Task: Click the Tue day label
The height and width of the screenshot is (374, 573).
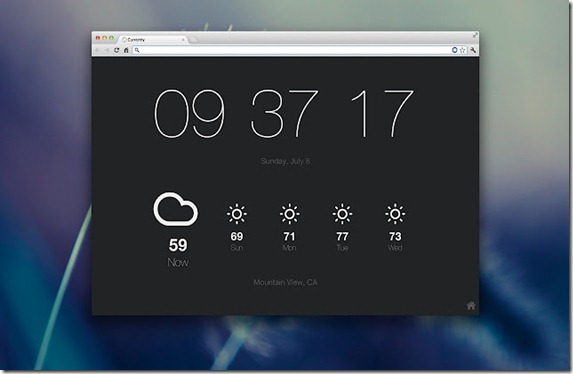Action: [342, 248]
